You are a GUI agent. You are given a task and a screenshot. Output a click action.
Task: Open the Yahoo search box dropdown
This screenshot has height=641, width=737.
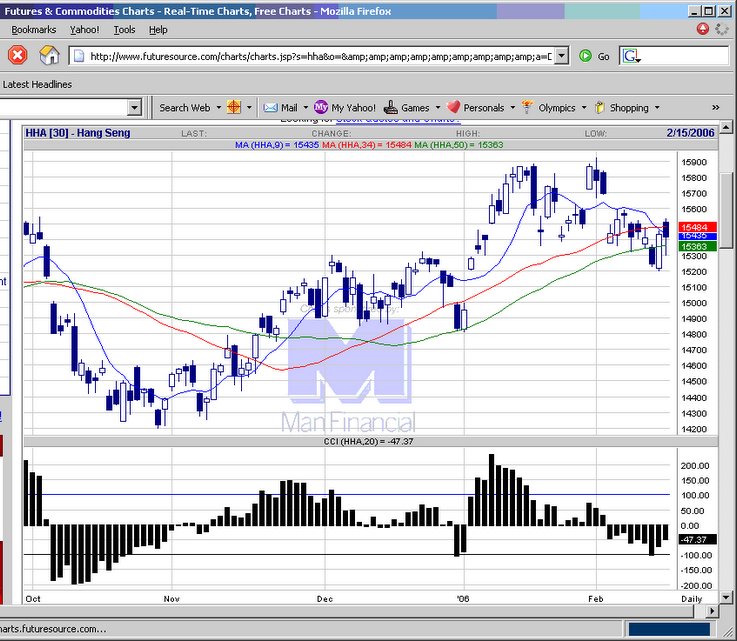134,108
